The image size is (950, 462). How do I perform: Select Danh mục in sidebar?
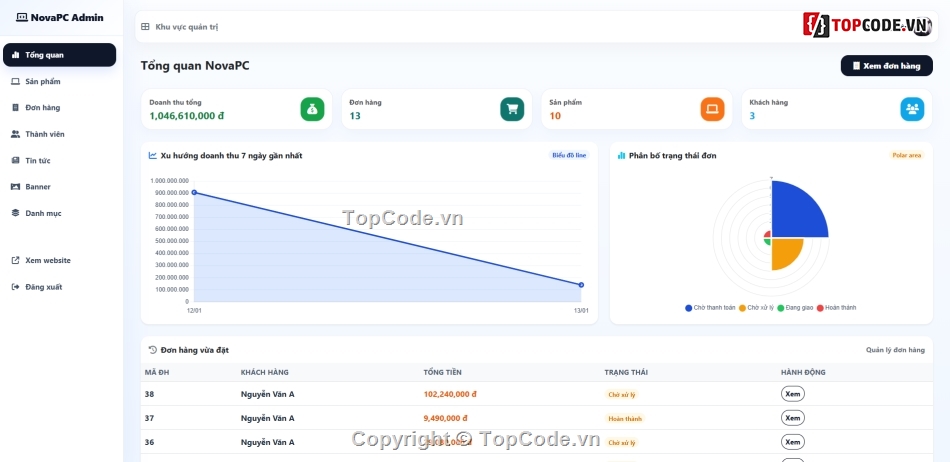59,213
